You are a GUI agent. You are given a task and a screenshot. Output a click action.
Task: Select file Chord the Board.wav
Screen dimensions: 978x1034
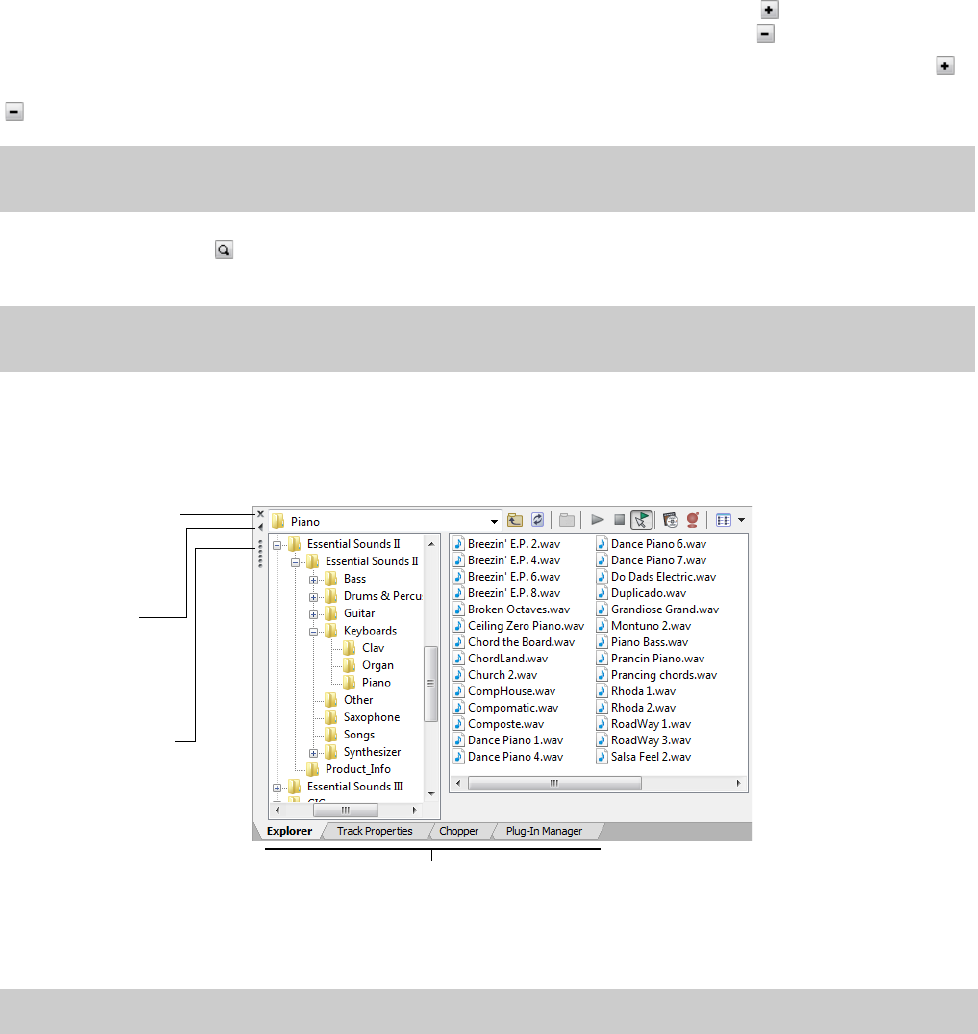click(514, 642)
